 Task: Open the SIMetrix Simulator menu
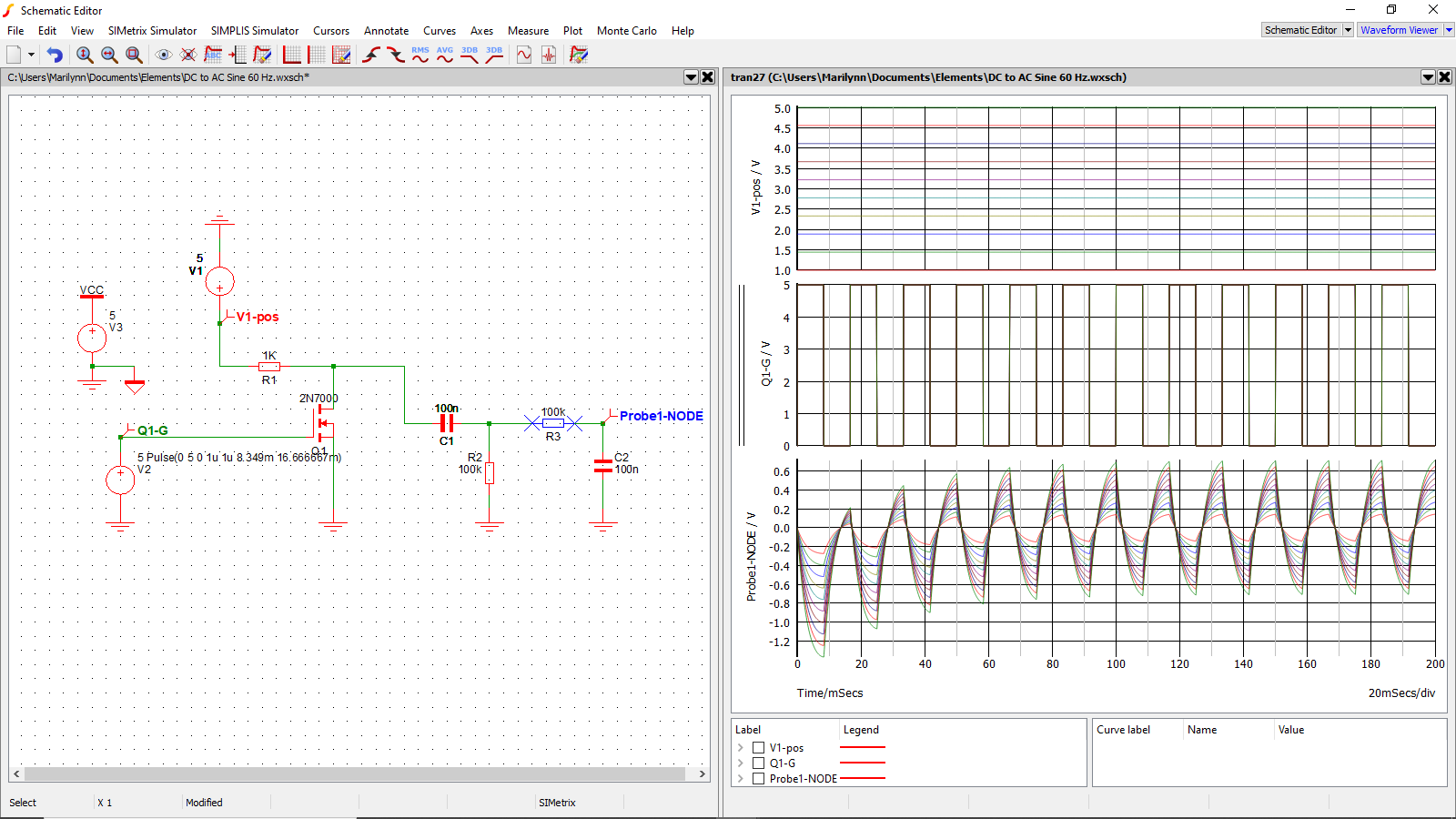152,31
